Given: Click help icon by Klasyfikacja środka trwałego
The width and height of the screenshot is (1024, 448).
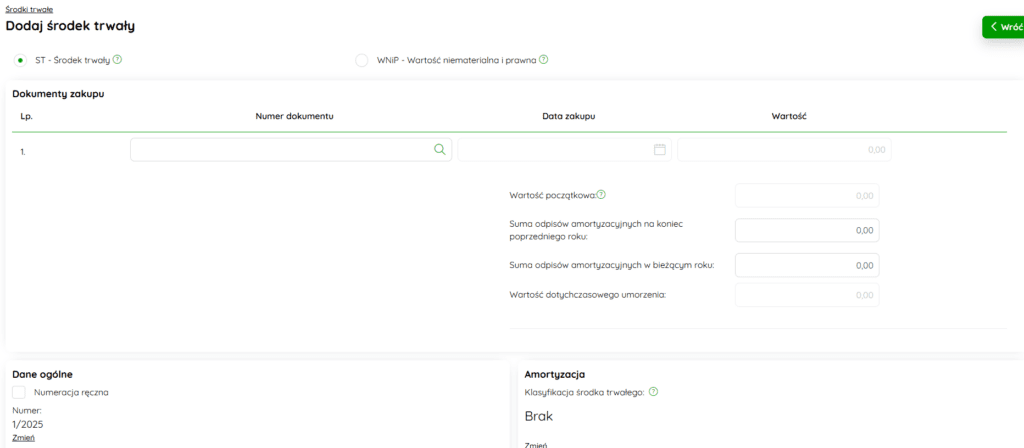Looking at the screenshot, I should point(653,391).
